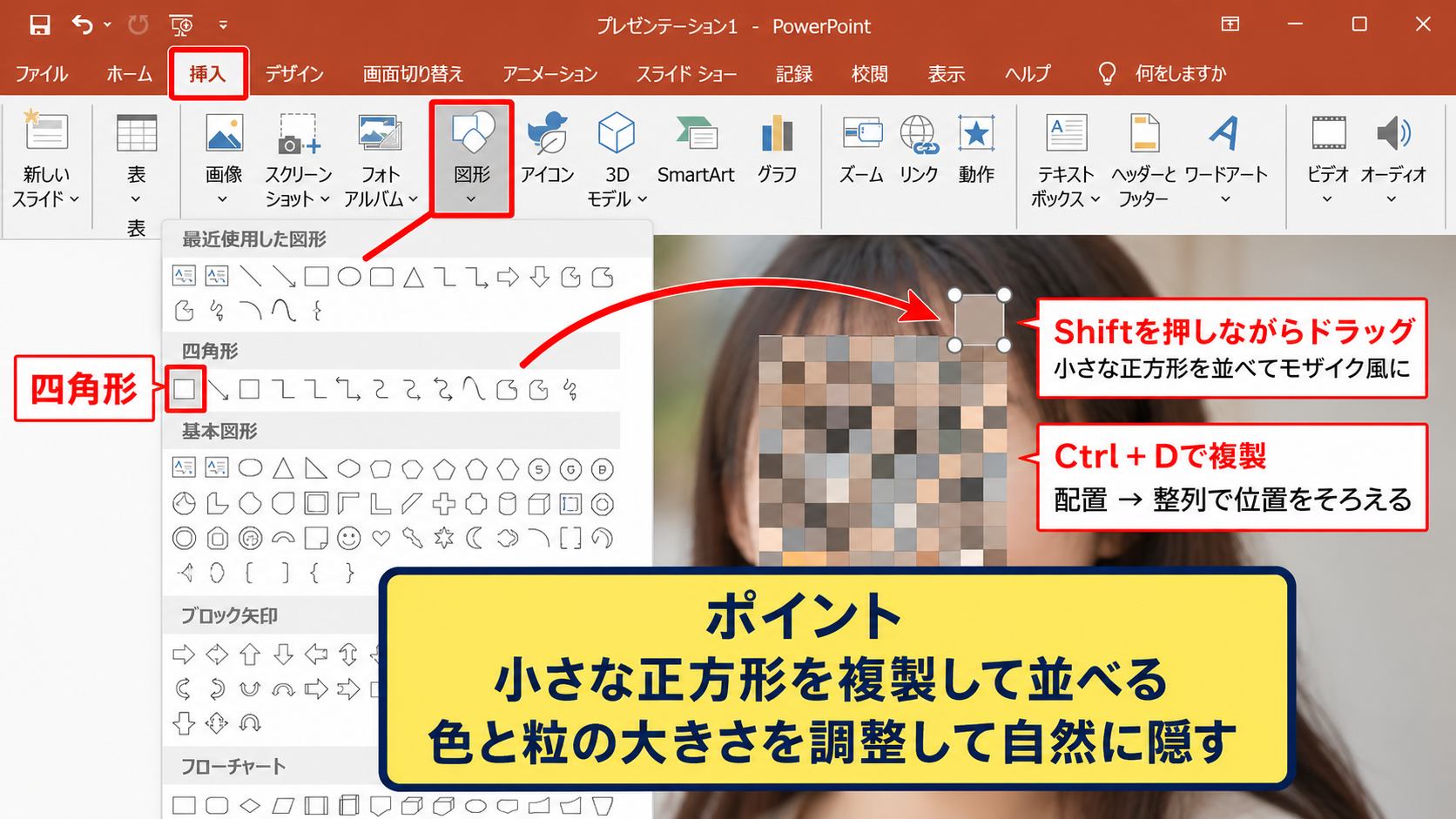The width and height of the screenshot is (1456, 819).
Task: Expand the 表 table dropdown arrow
Action: pyautogui.click(x=136, y=199)
